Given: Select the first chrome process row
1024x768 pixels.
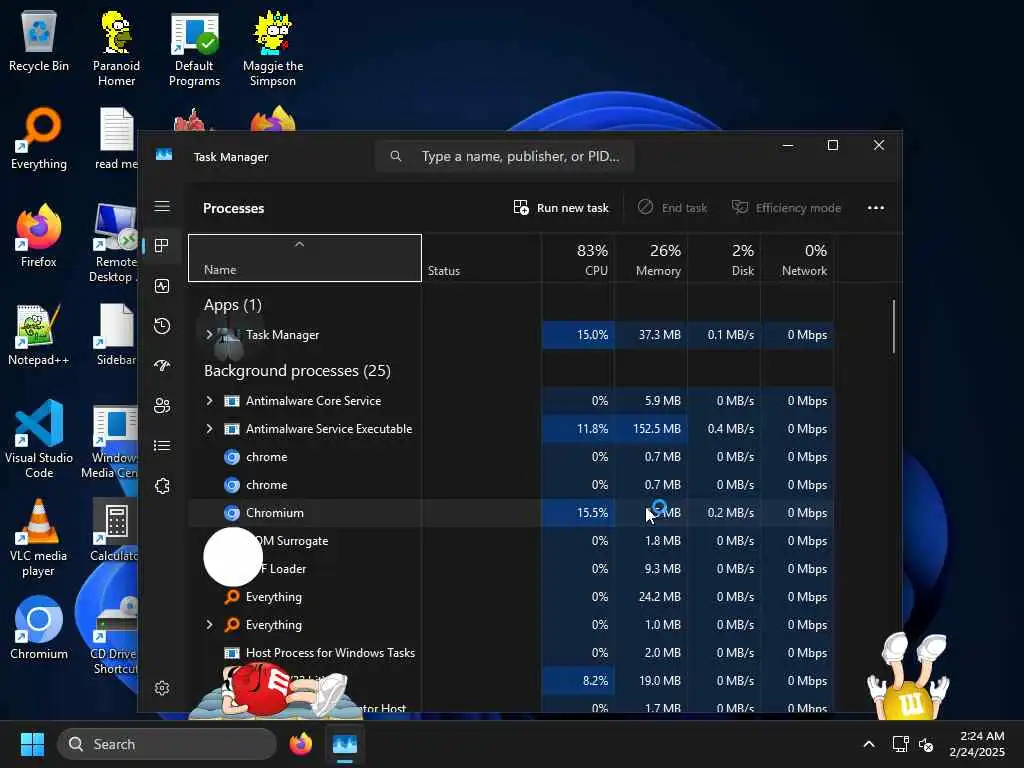Looking at the screenshot, I should click(511, 456).
